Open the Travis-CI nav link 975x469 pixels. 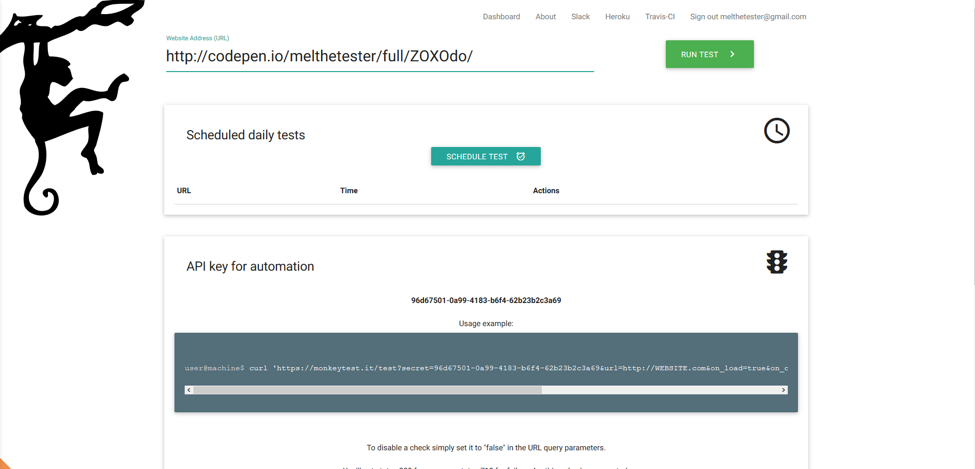(660, 17)
